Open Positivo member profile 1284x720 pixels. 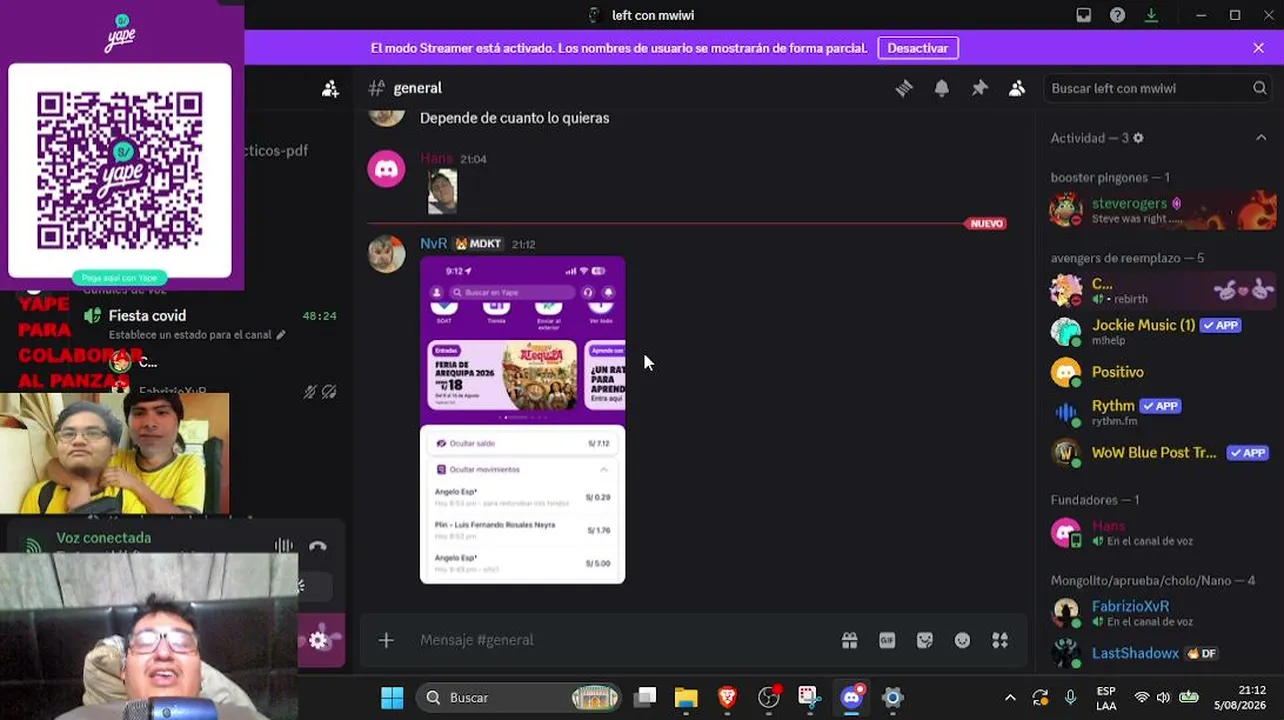tap(1163, 372)
